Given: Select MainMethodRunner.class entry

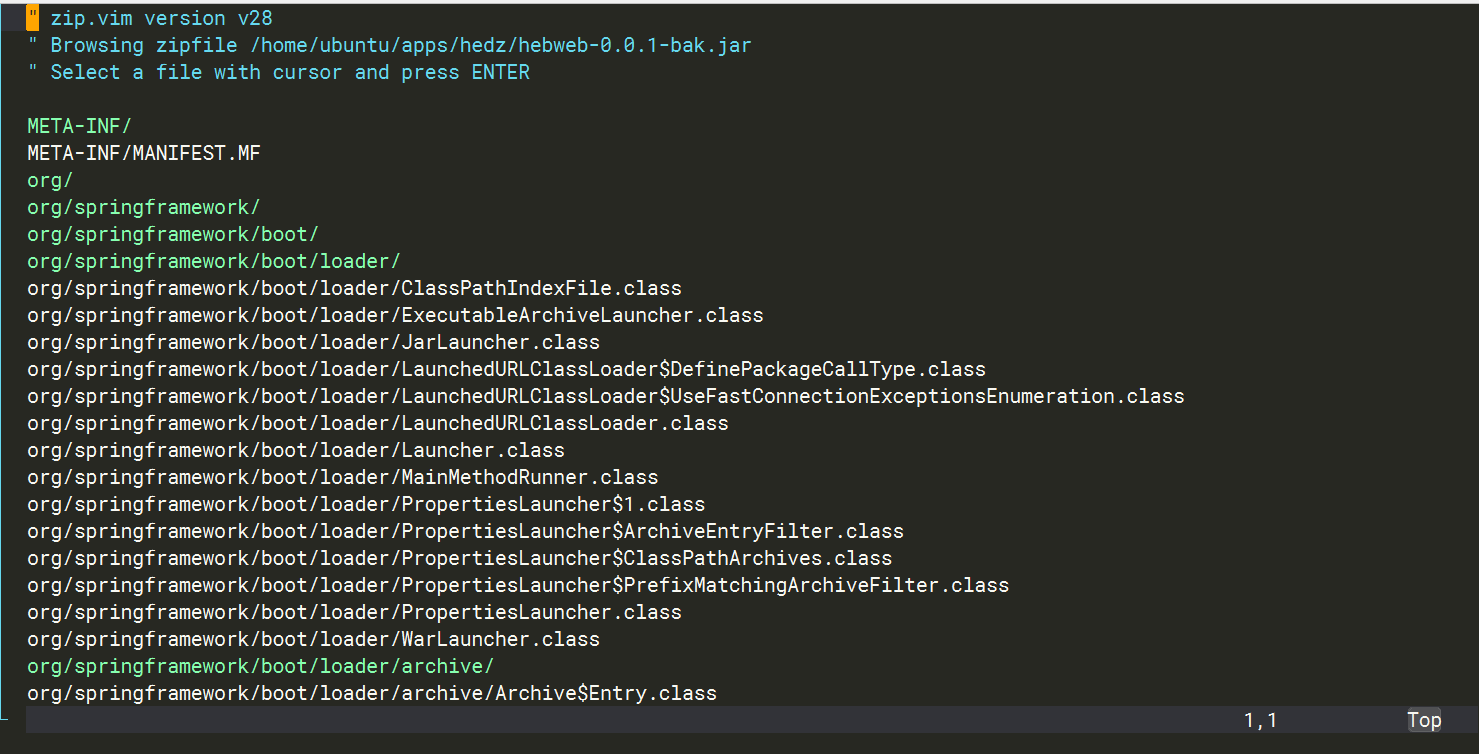Looking at the screenshot, I should pyautogui.click(x=343, y=477).
